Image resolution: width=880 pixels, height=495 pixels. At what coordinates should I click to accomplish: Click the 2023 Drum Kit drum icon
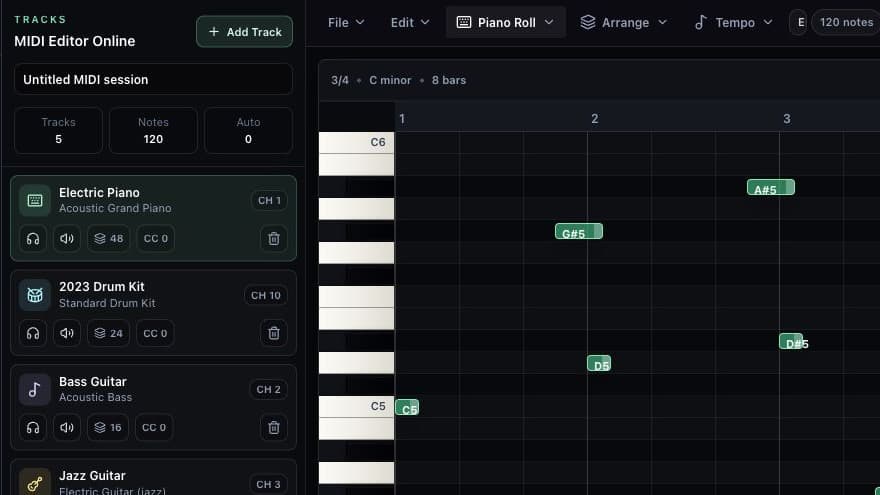click(35, 295)
